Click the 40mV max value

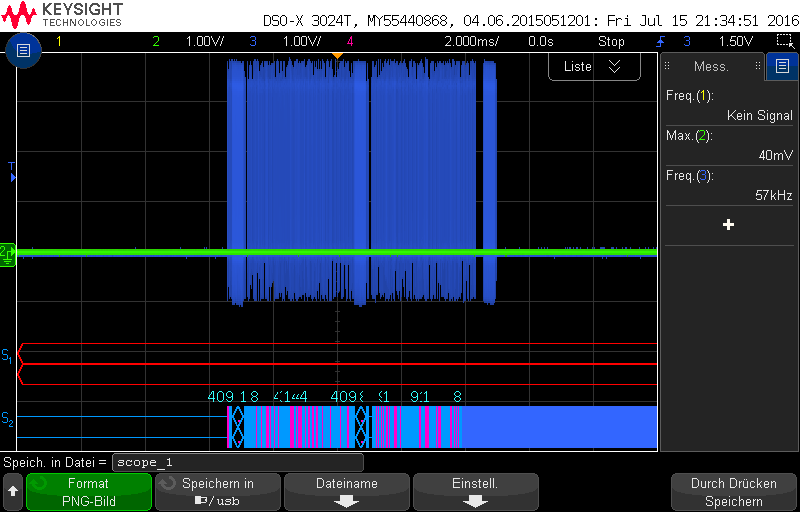click(x=776, y=156)
